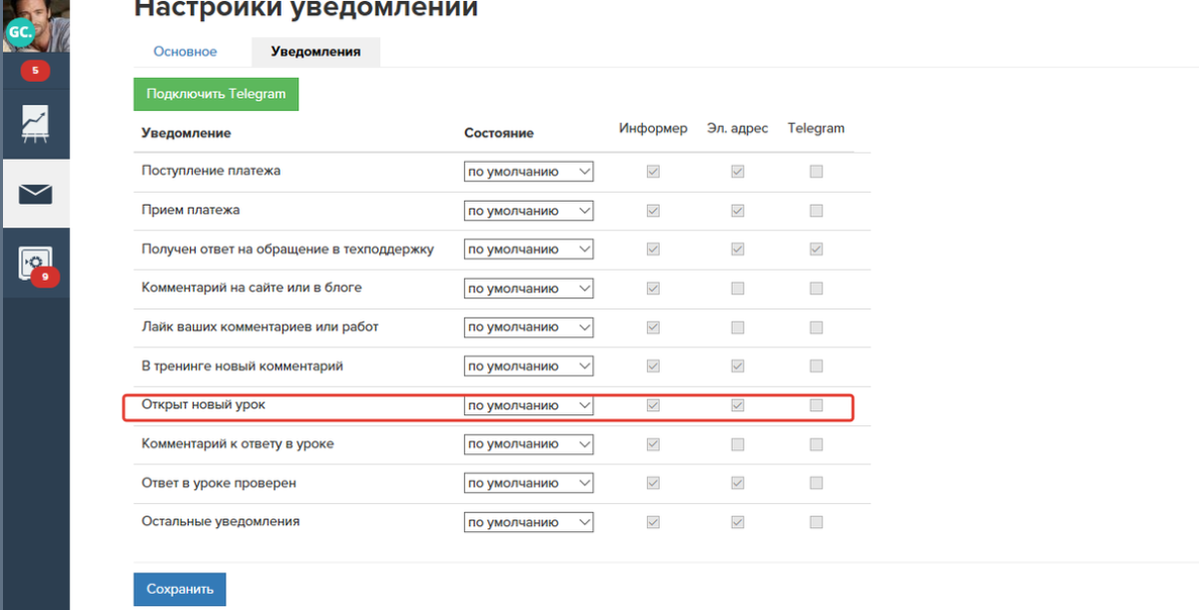Expand state dropdown for Остальные уведомления

528,523
